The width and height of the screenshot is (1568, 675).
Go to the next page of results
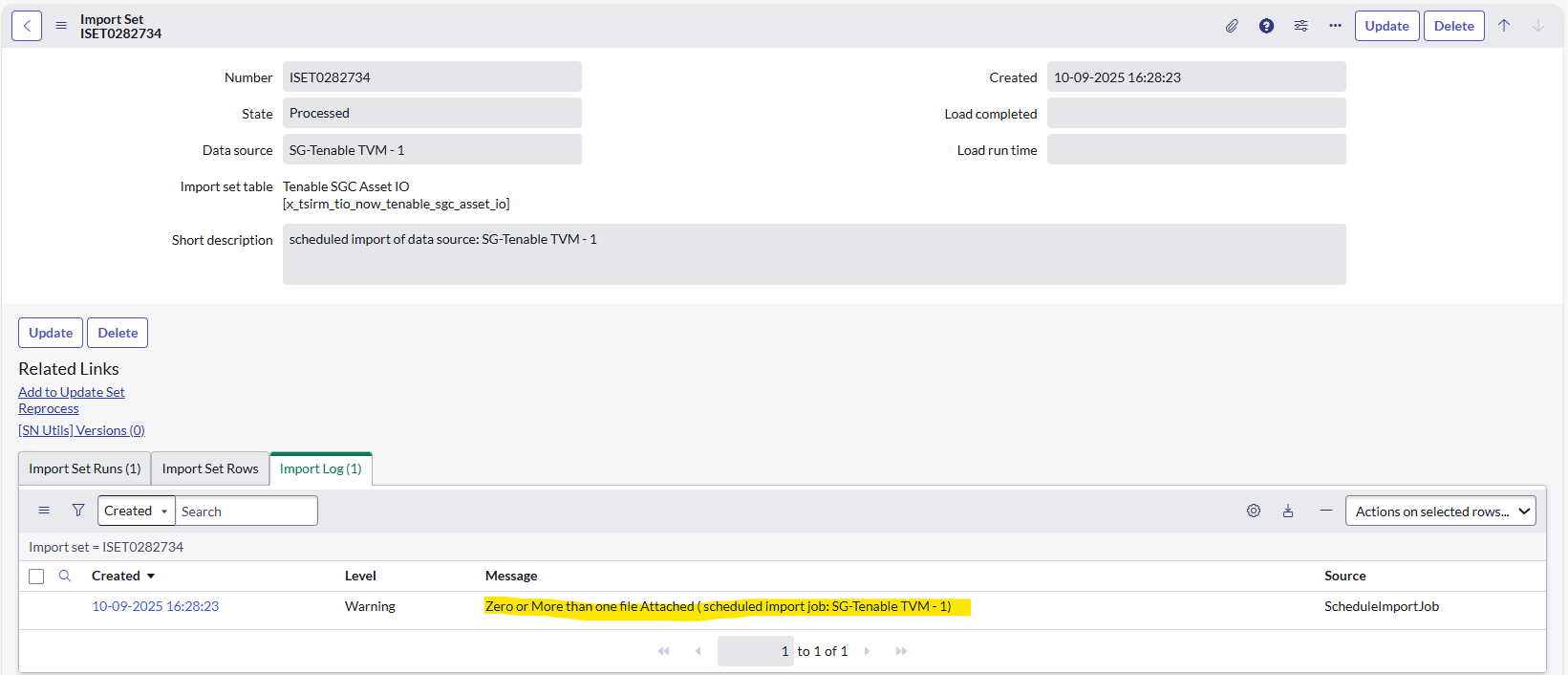pyautogui.click(x=867, y=651)
